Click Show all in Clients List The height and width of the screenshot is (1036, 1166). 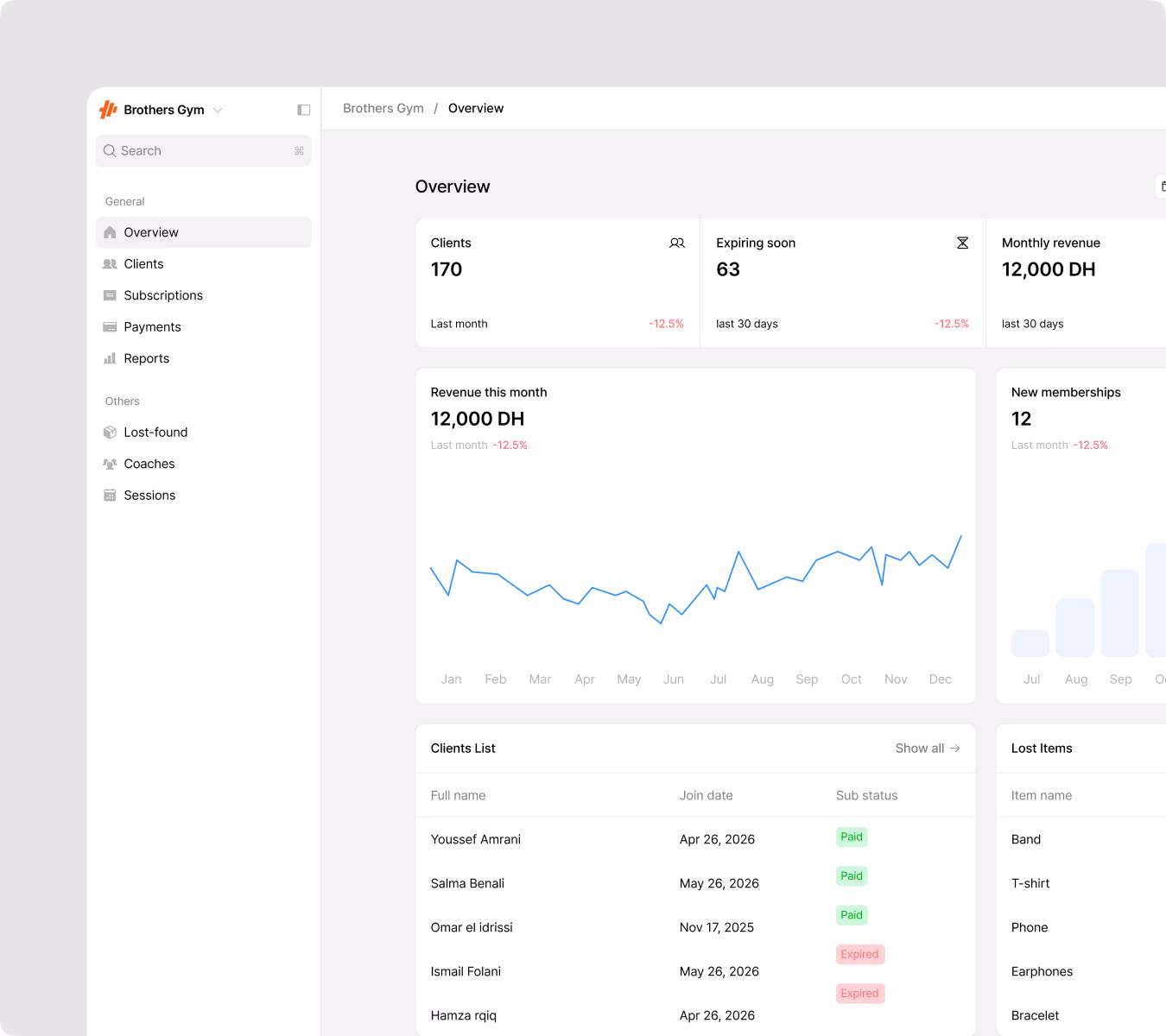(x=928, y=749)
